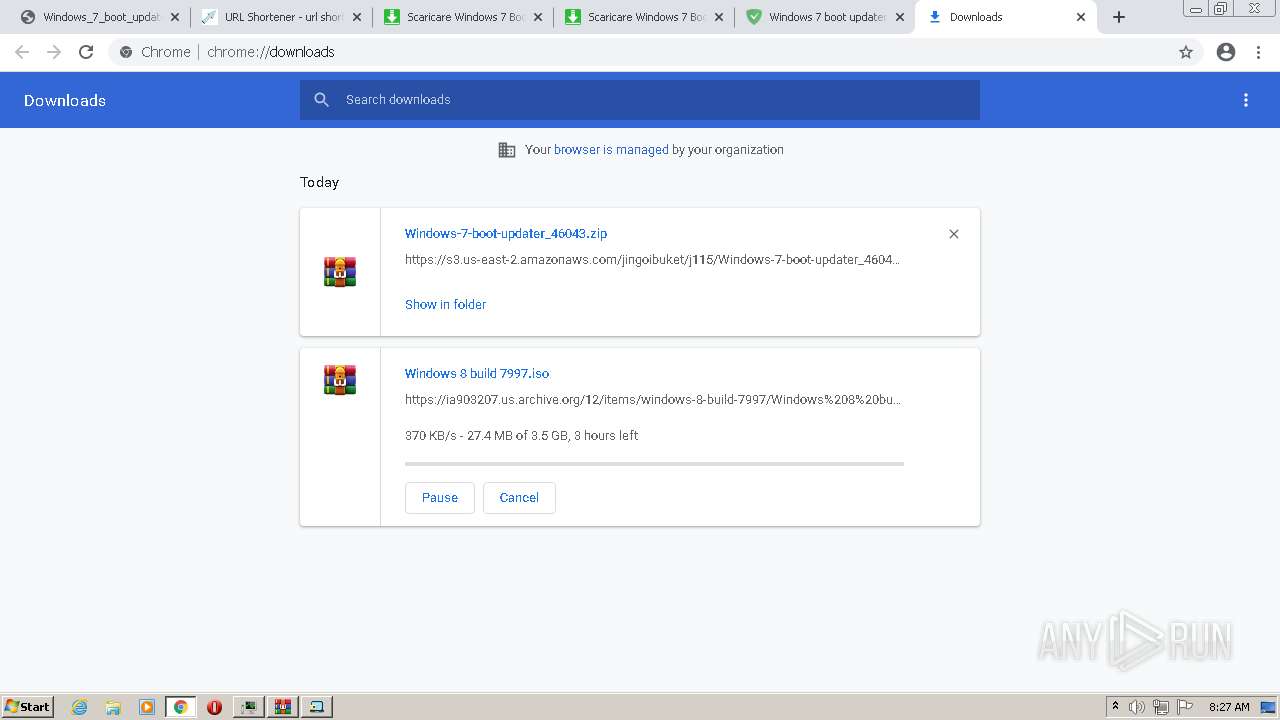Click the managed organization building icon

click(507, 150)
